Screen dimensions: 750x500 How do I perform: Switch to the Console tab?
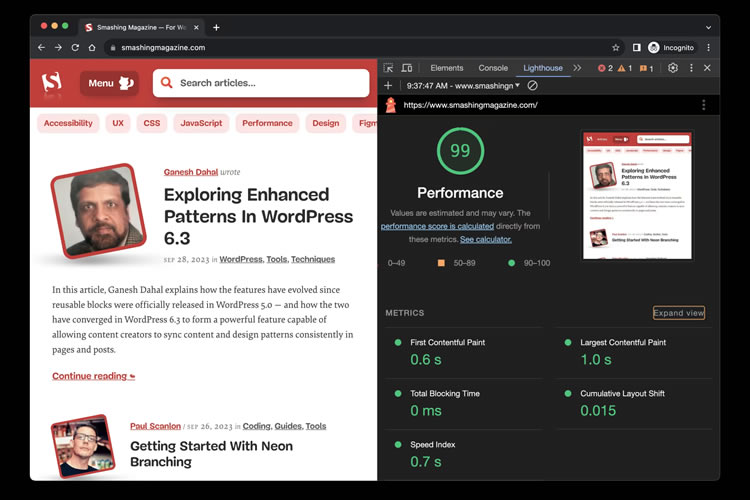tap(493, 68)
